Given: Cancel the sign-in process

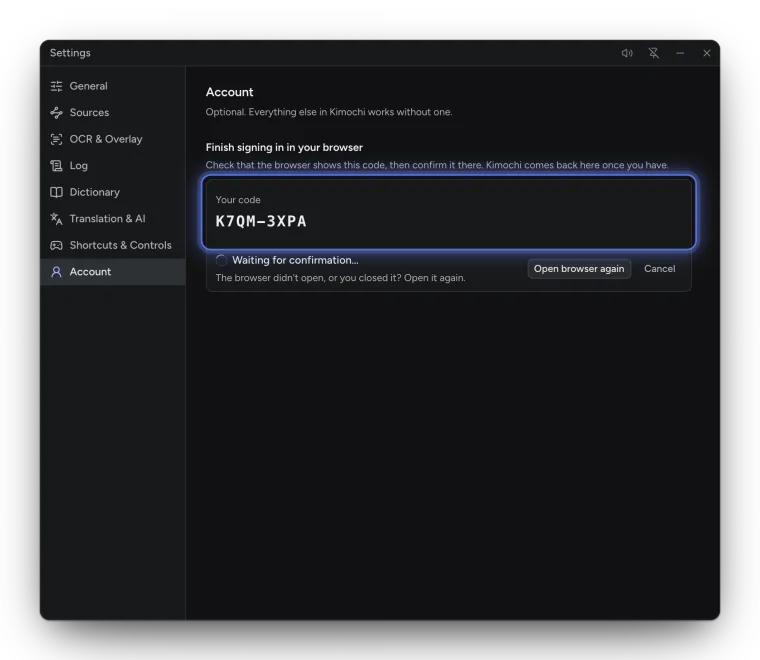Looking at the screenshot, I should coord(659,269).
